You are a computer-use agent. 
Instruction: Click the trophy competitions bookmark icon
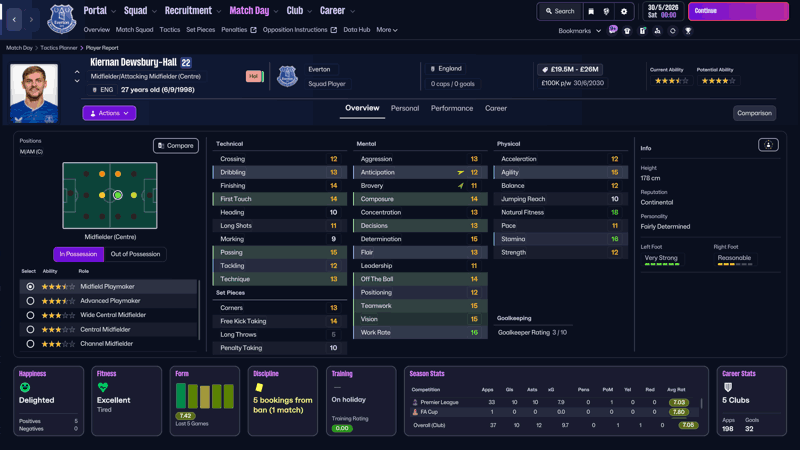tap(688, 31)
